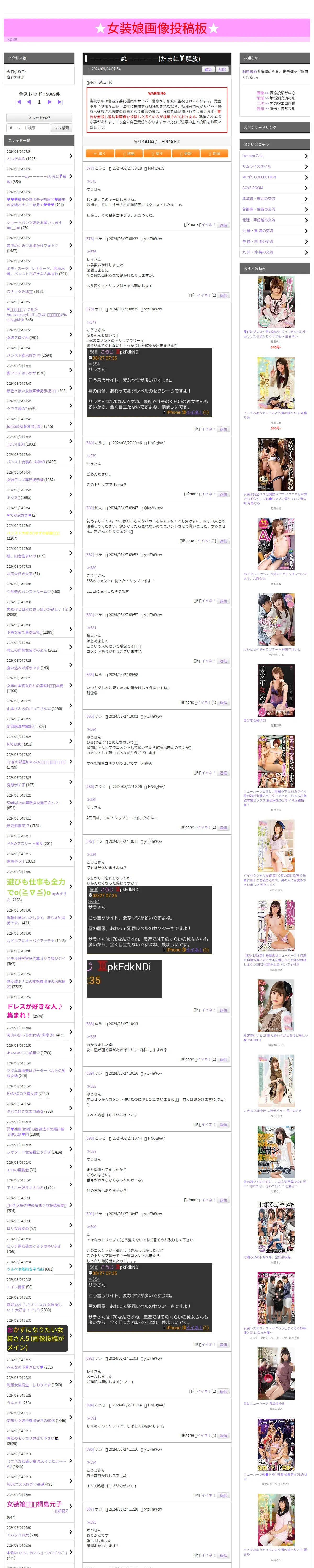Open the 画像 board link in お知らせ

(x=260, y=93)
